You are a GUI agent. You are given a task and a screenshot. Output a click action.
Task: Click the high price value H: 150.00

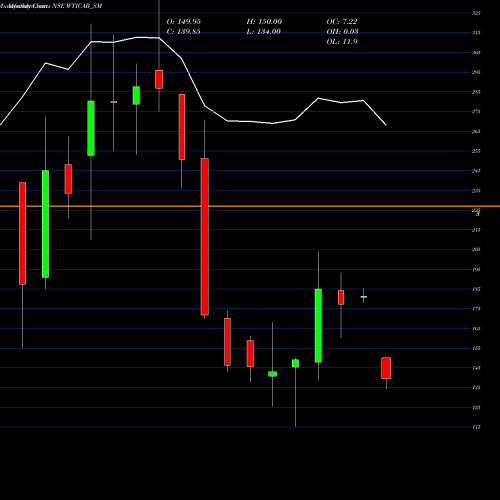click(x=264, y=22)
